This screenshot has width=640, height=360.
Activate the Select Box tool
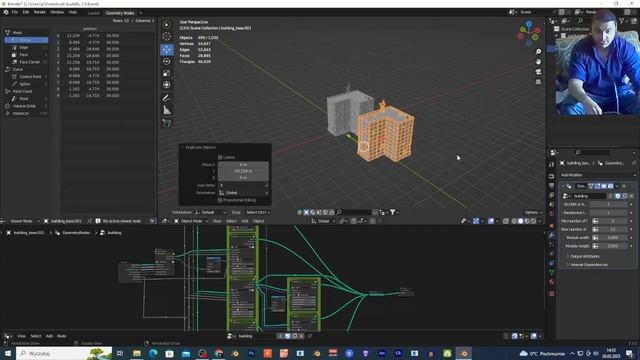pos(167,24)
